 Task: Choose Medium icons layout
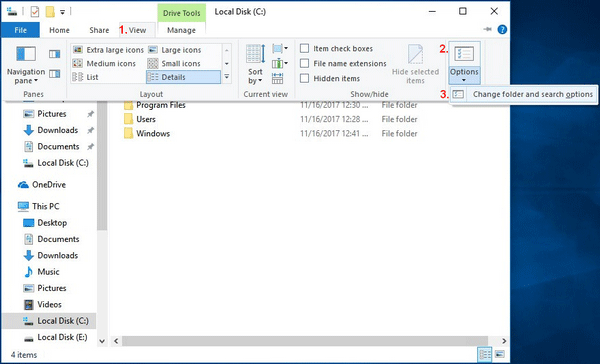coord(104,63)
